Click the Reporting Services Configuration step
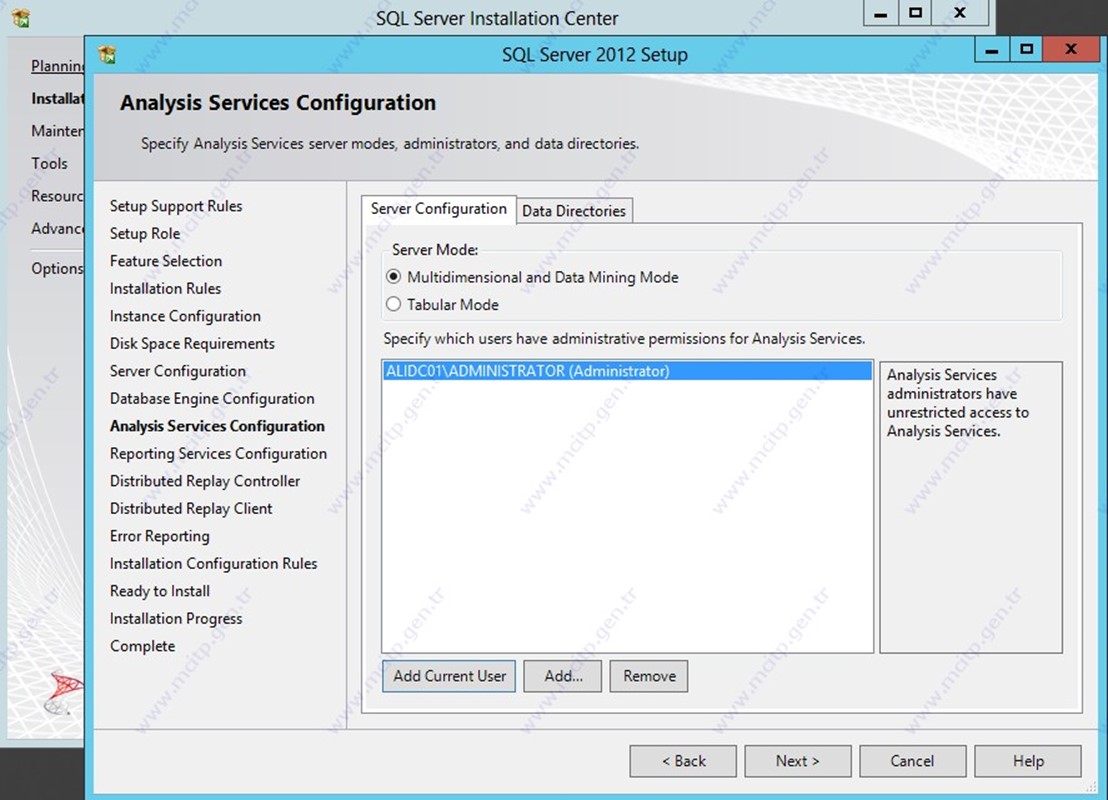The image size is (1108, 800). (218, 454)
